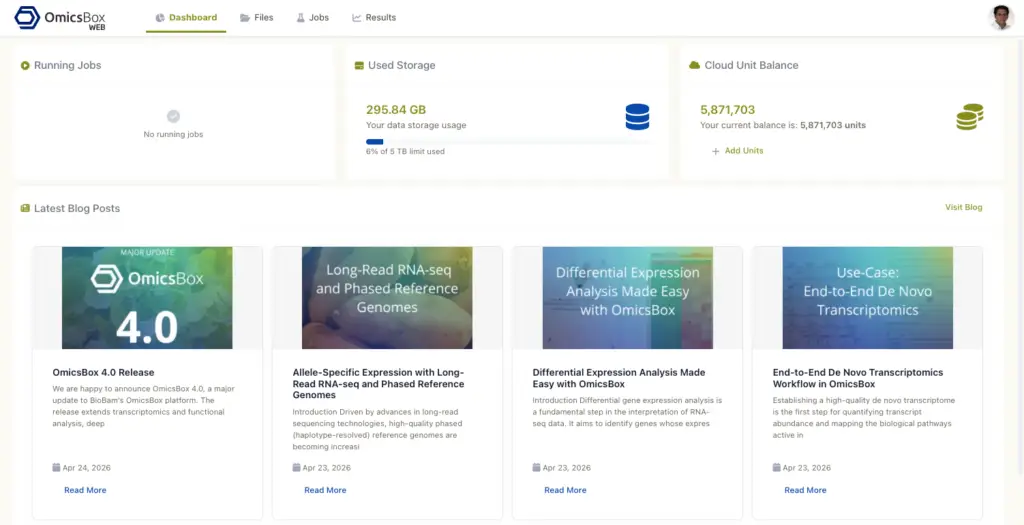Go to the Jobs tab
Screen dimensions: 1024x525
[312, 18]
